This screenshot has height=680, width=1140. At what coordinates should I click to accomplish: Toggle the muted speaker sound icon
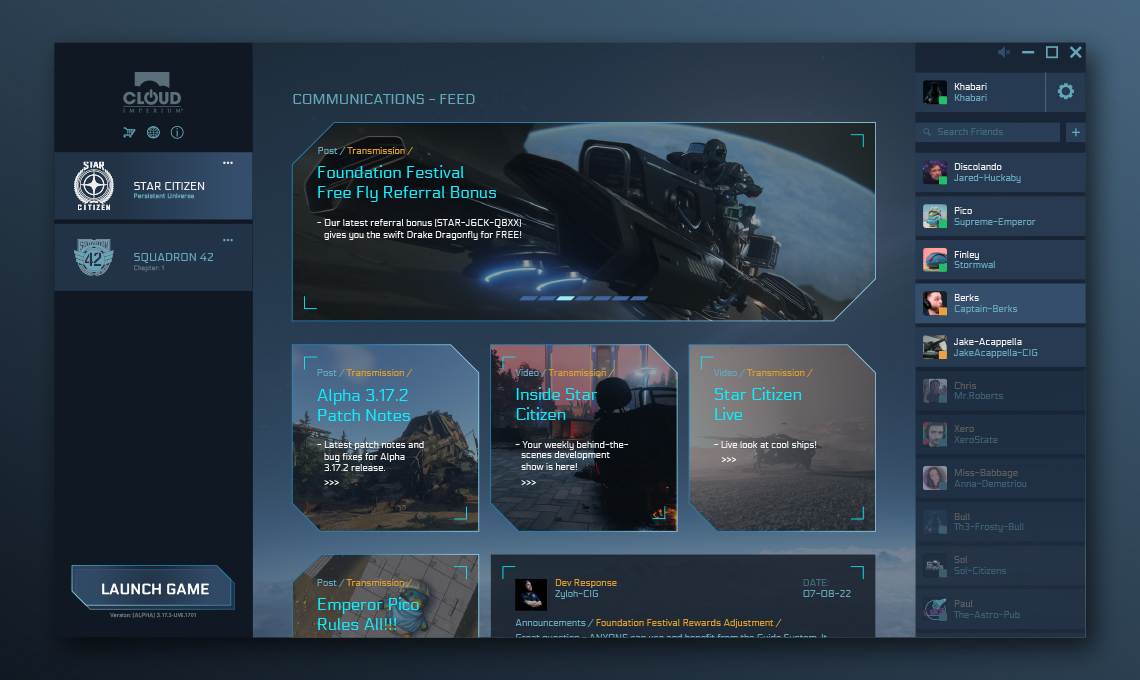[1004, 52]
